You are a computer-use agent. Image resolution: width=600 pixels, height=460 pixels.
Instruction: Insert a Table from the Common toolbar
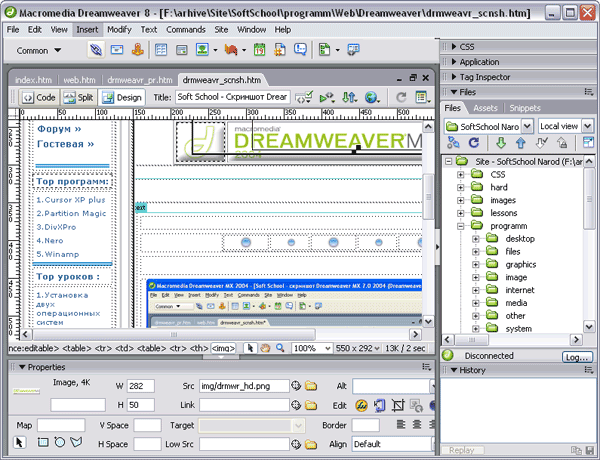[161, 50]
